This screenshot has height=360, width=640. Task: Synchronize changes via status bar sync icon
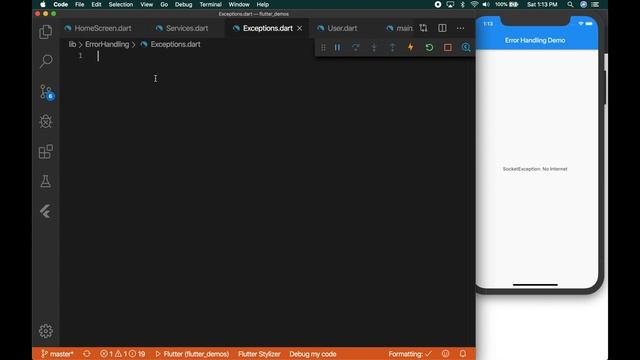(87, 354)
